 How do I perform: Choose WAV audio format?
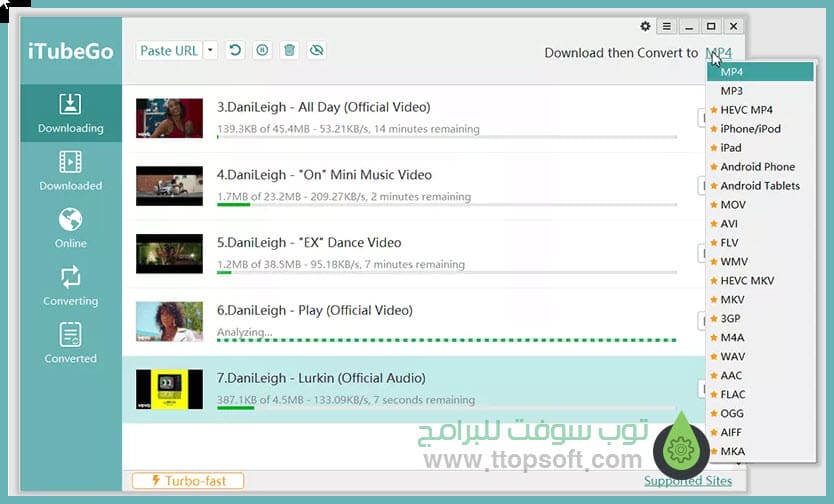(761, 357)
